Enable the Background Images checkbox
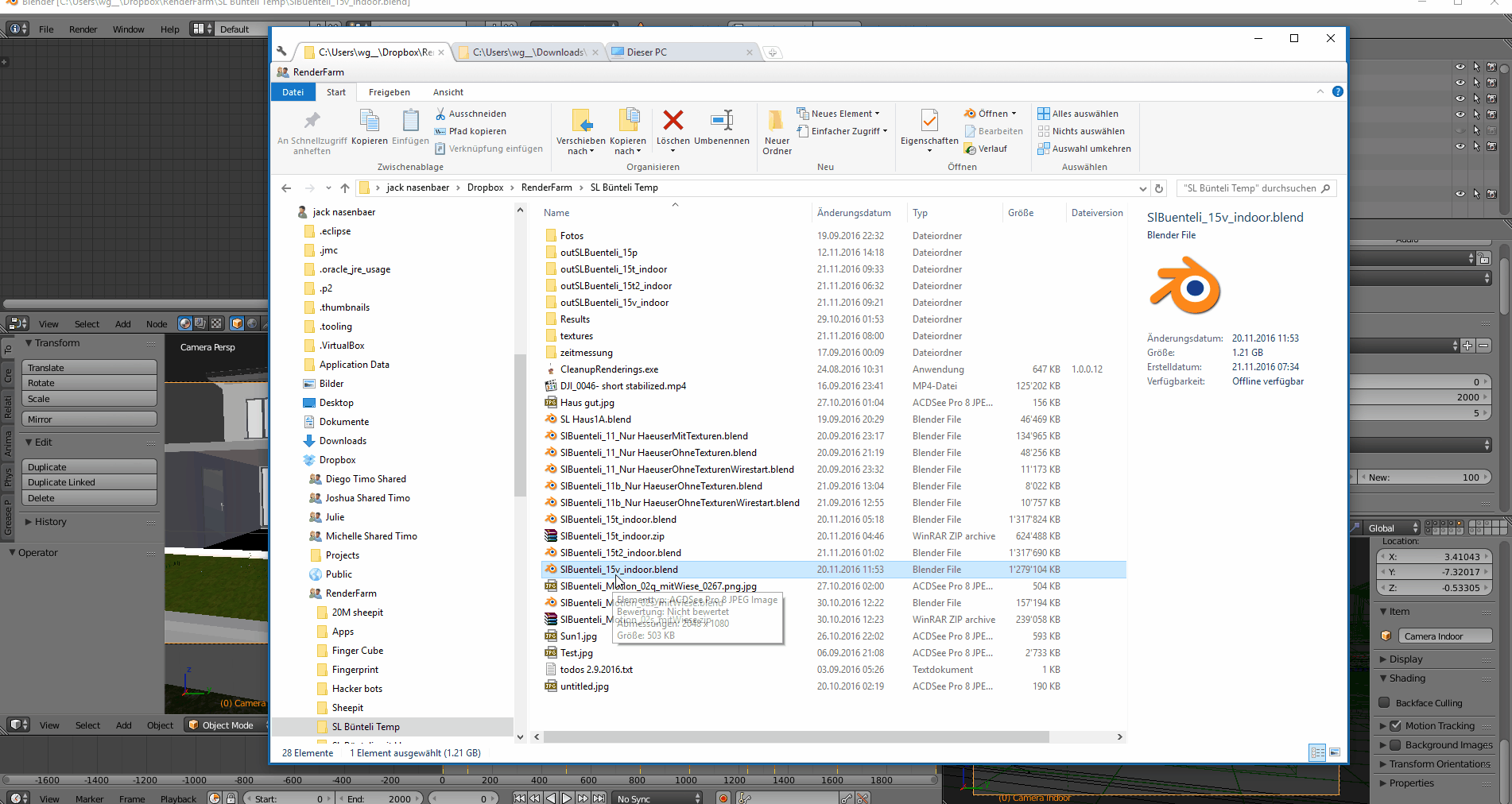The image size is (1512, 804). [x=1397, y=744]
